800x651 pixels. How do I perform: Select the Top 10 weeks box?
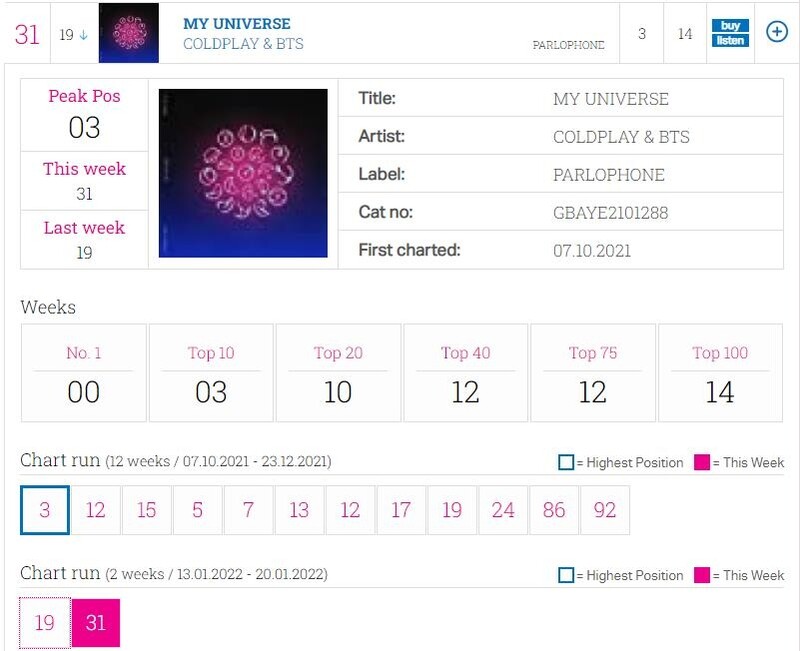coord(211,372)
